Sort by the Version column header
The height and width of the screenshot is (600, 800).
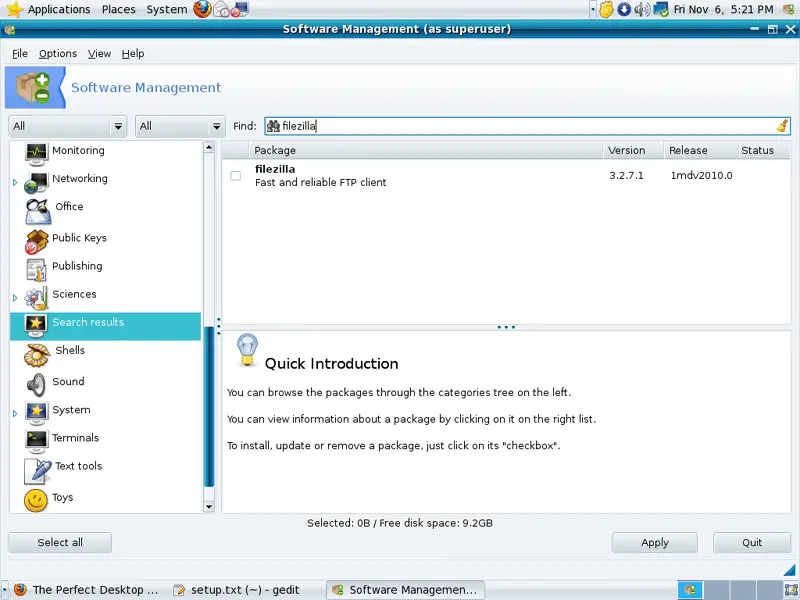coord(633,151)
